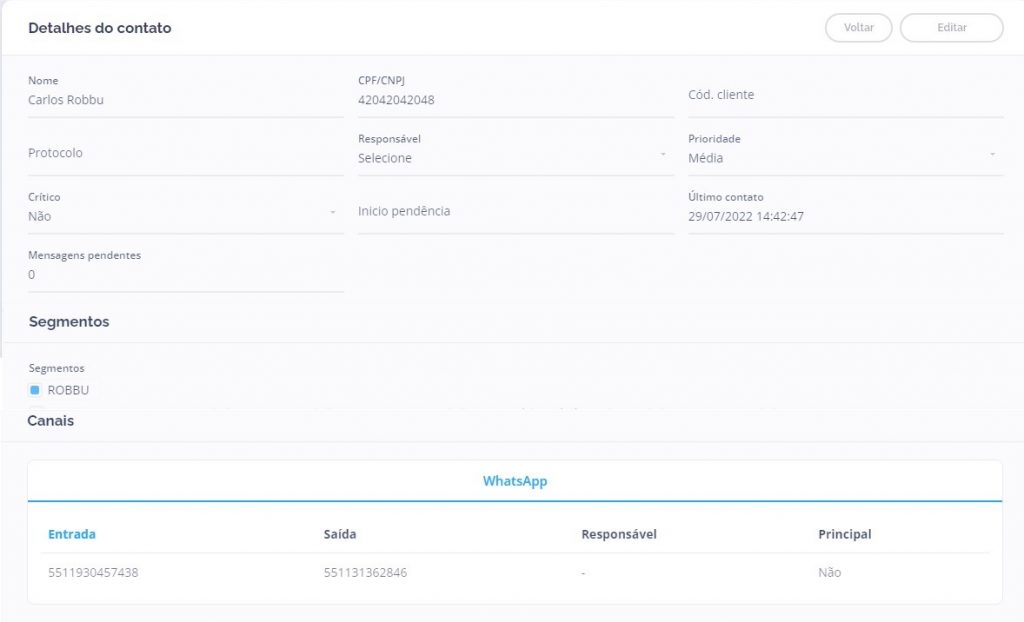This screenshot has width=1024, height=622.
Task: Click saída number 551131362846 cell
Action: click(x=365, y=573)
